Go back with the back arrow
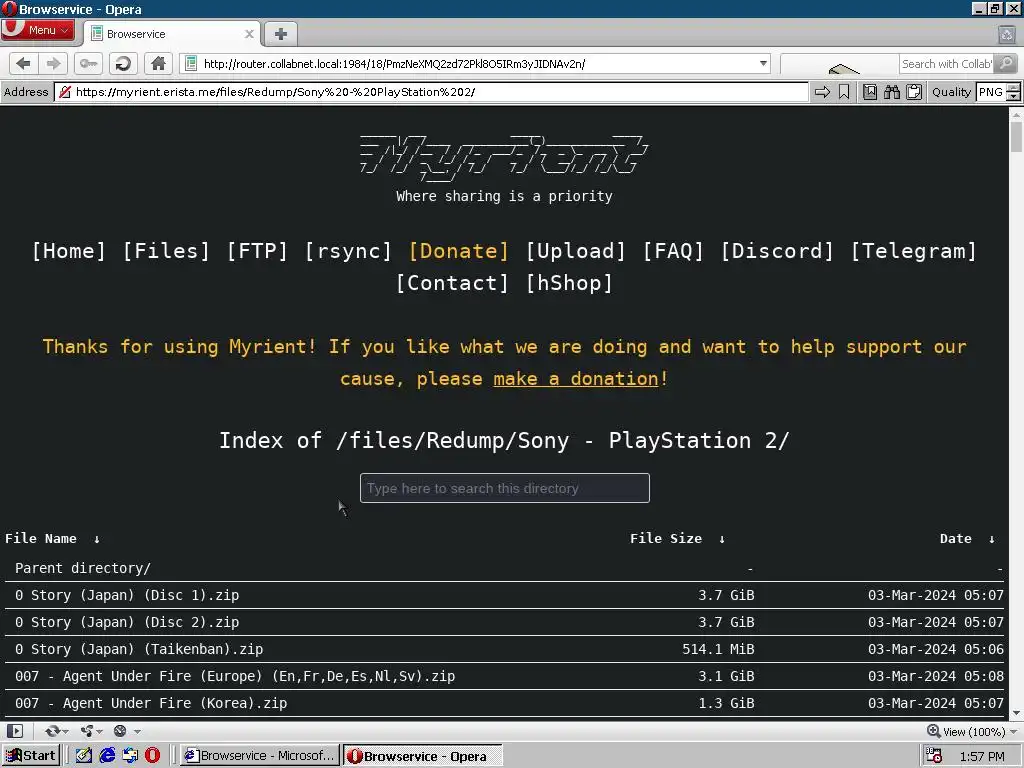 (24, 63)
